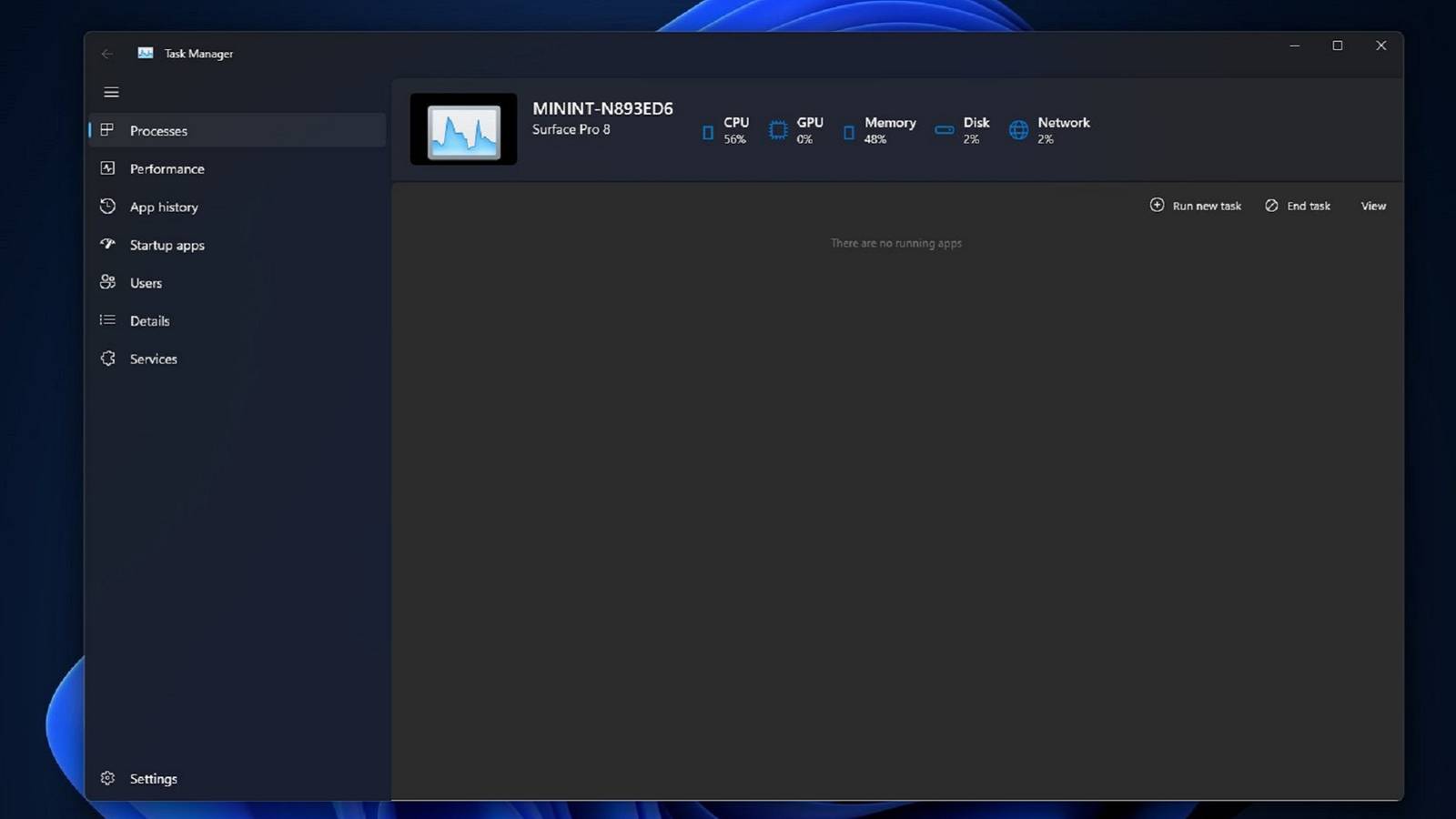Click the App history clock icon

(x=107, y=207)
